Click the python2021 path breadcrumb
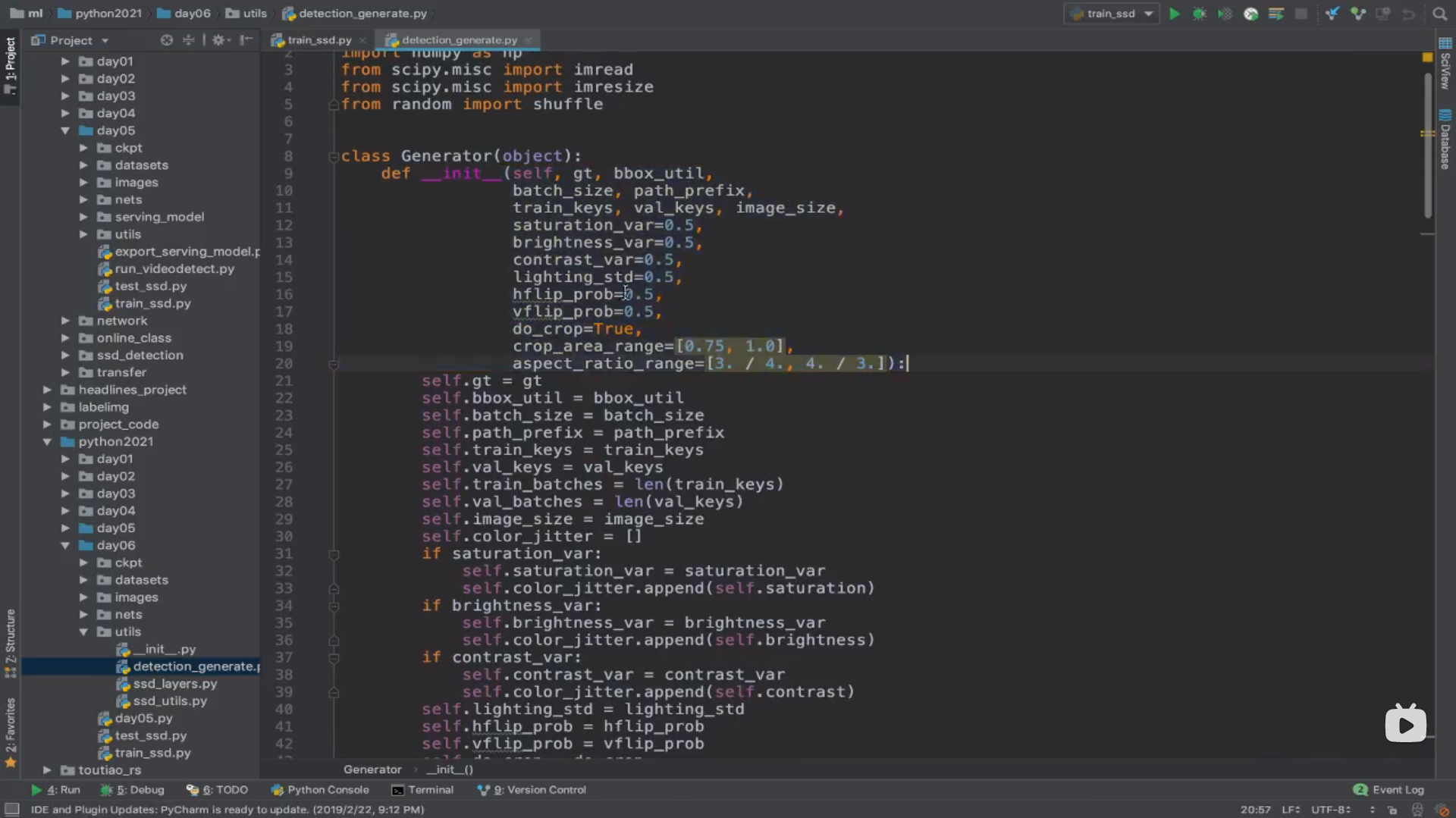This screenshot has height=818, width=1456. (x=100, y=14)
